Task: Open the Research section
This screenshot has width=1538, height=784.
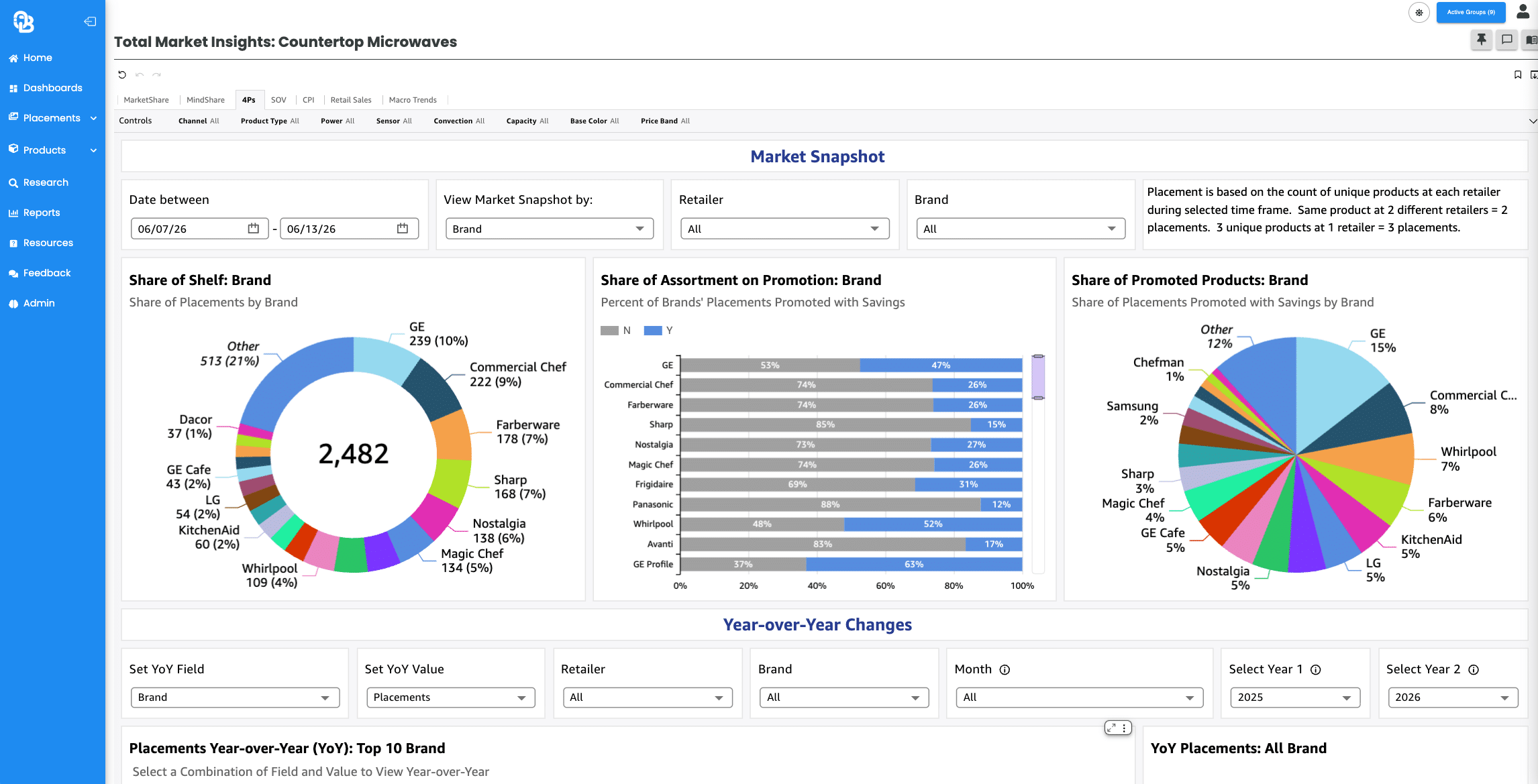Action: pyautogui.click(x=46, y=182)
